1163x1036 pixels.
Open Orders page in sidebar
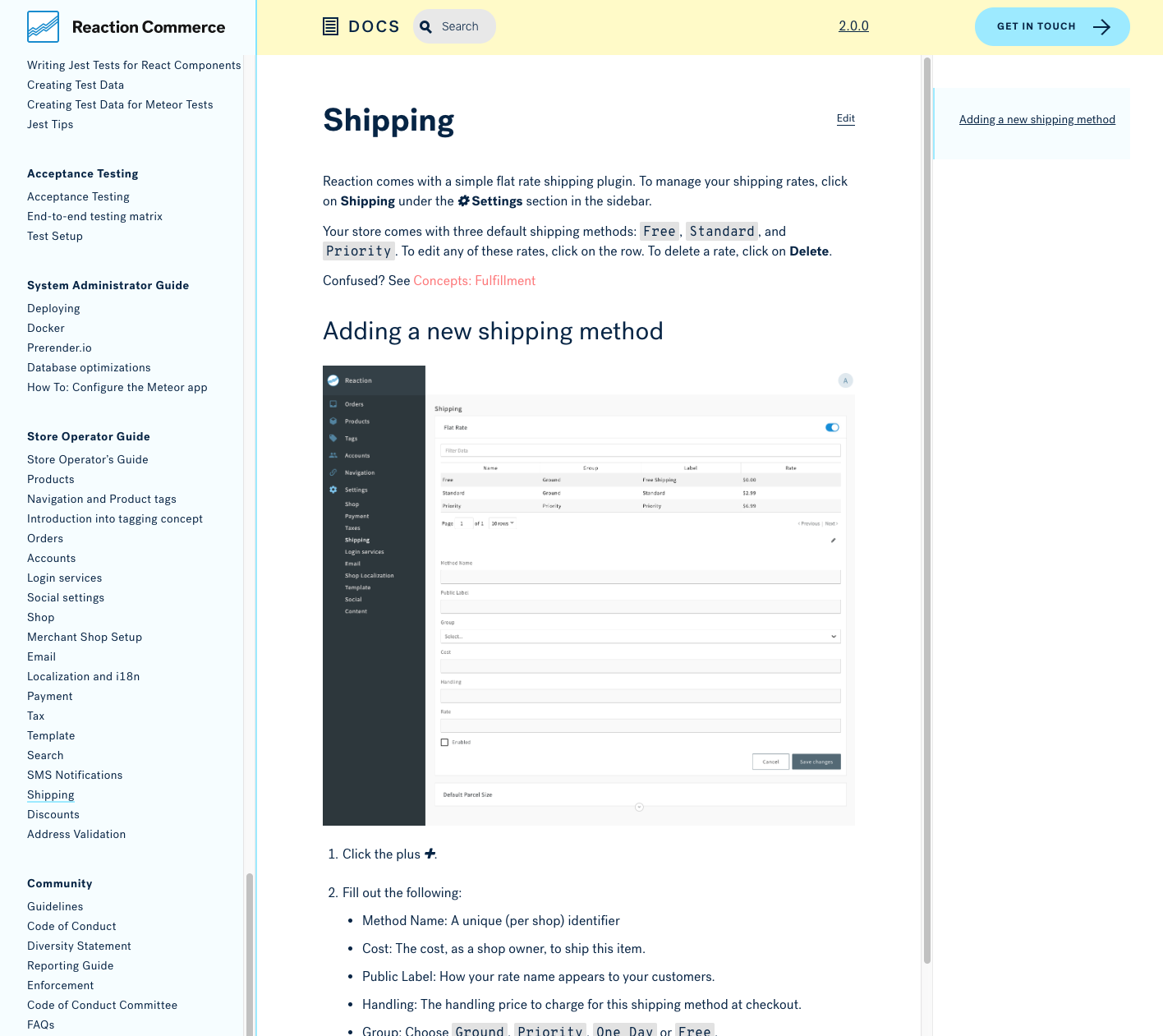45,539
